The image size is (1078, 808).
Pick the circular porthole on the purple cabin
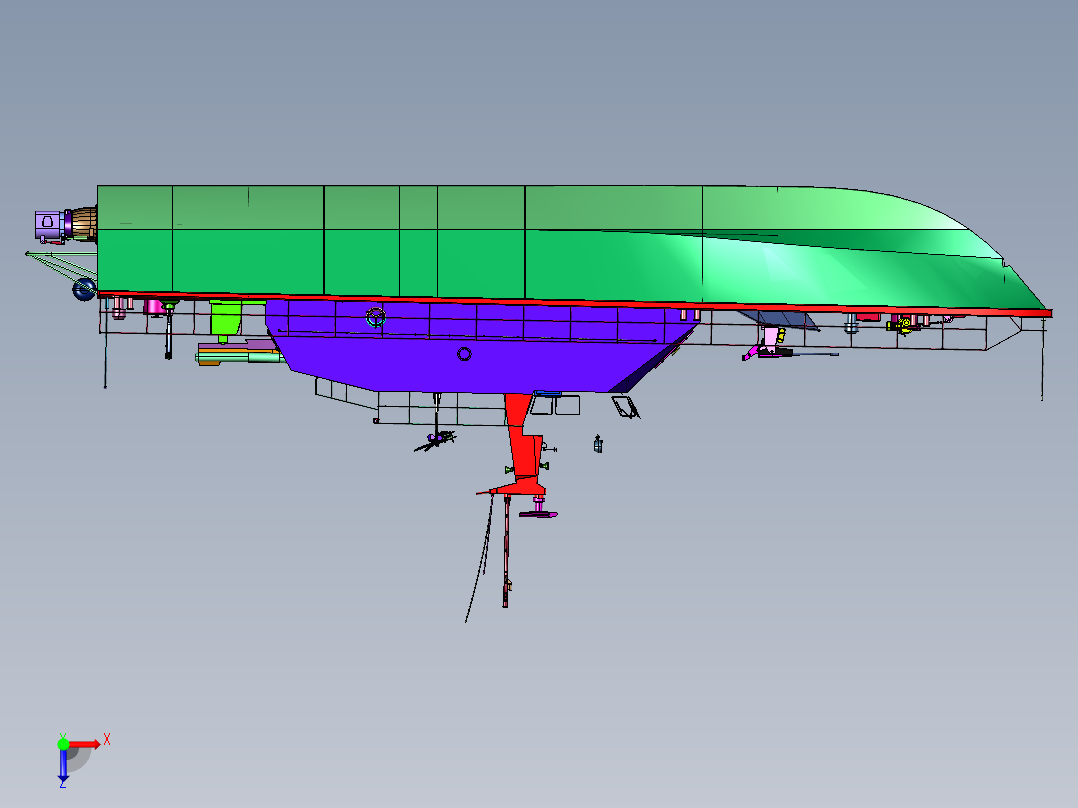(464, 354)
